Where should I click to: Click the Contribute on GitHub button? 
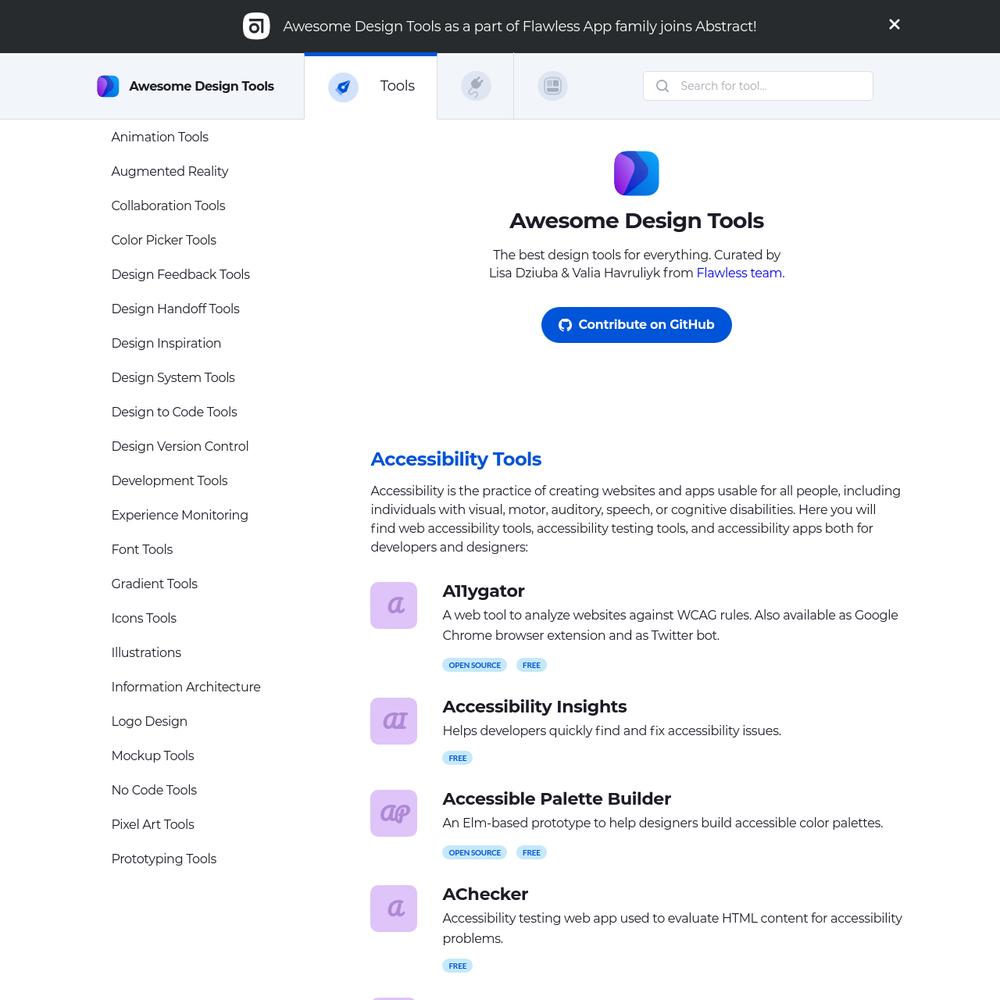(636, 325)
